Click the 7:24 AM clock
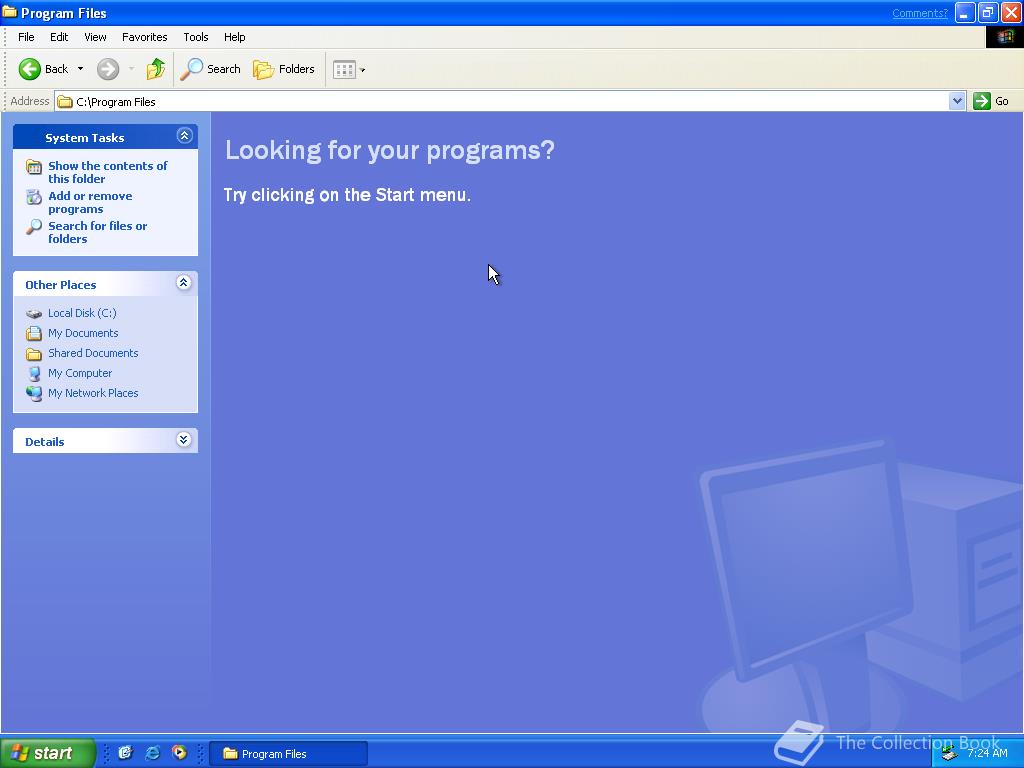 point(987,753)
